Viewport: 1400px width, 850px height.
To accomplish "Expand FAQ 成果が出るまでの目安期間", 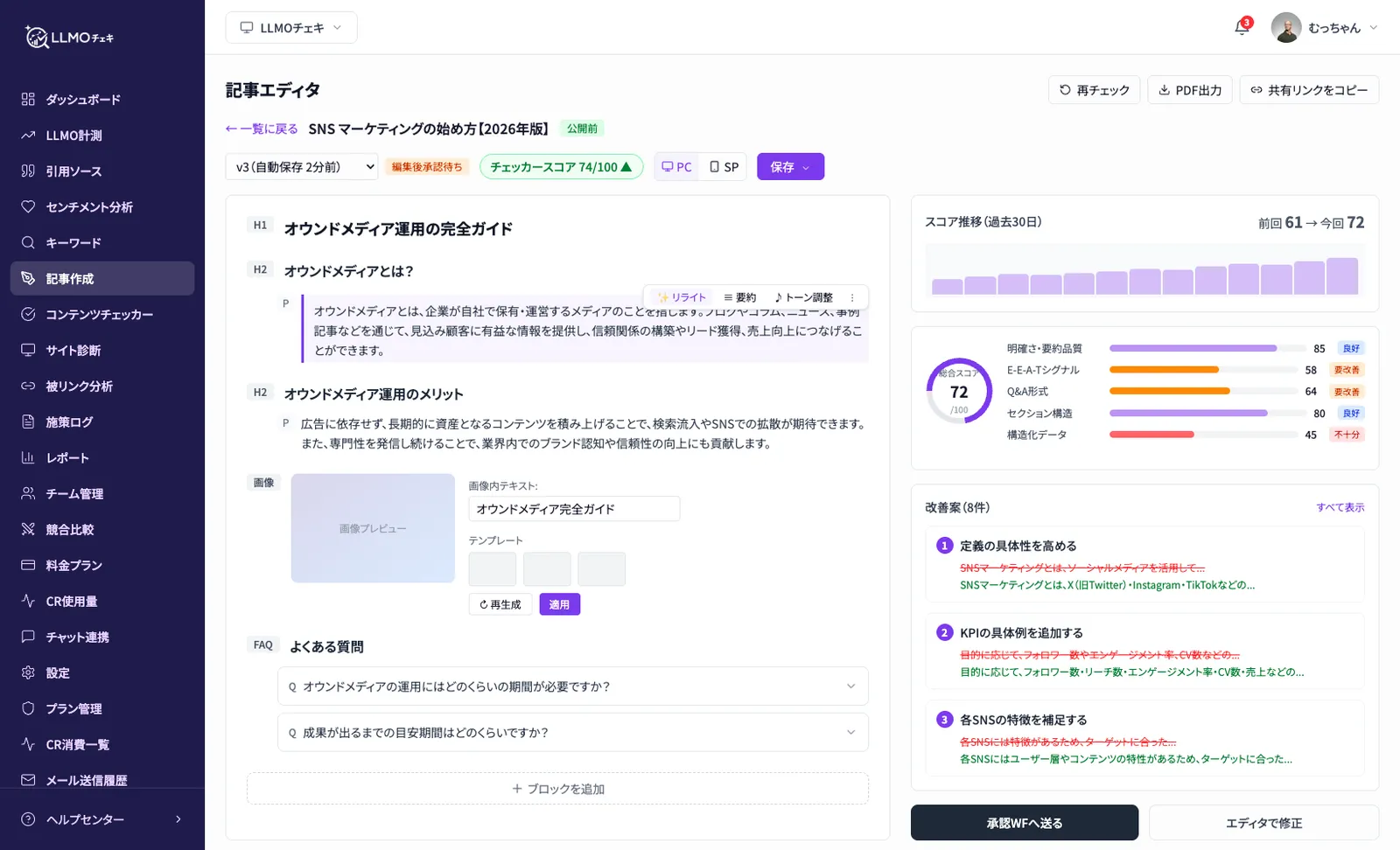I will 573,733.
